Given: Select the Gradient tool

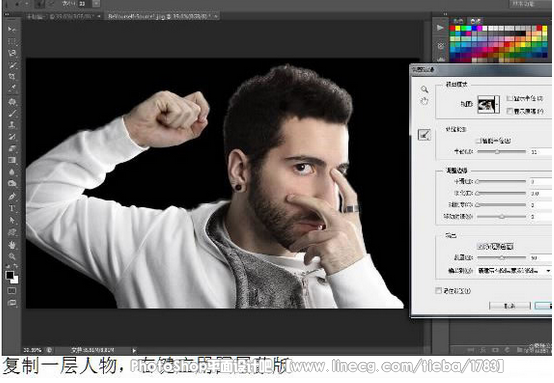Looking at the screenshot, I should click(12, 160).
